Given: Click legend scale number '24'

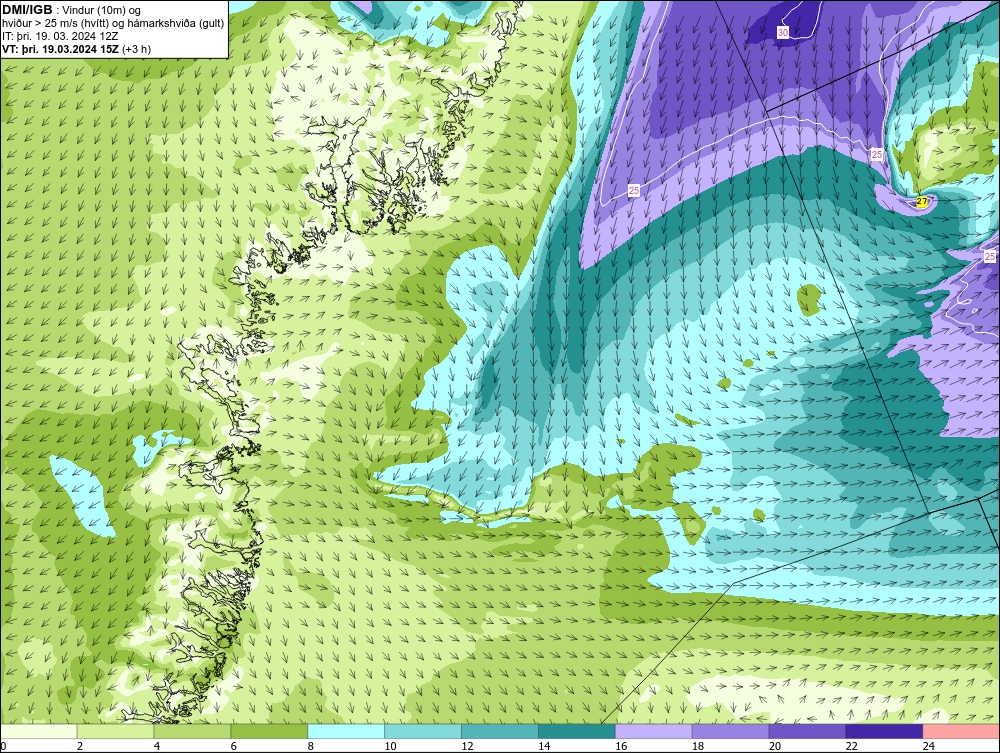Looking at the screenshot, I should click(929, 746).
